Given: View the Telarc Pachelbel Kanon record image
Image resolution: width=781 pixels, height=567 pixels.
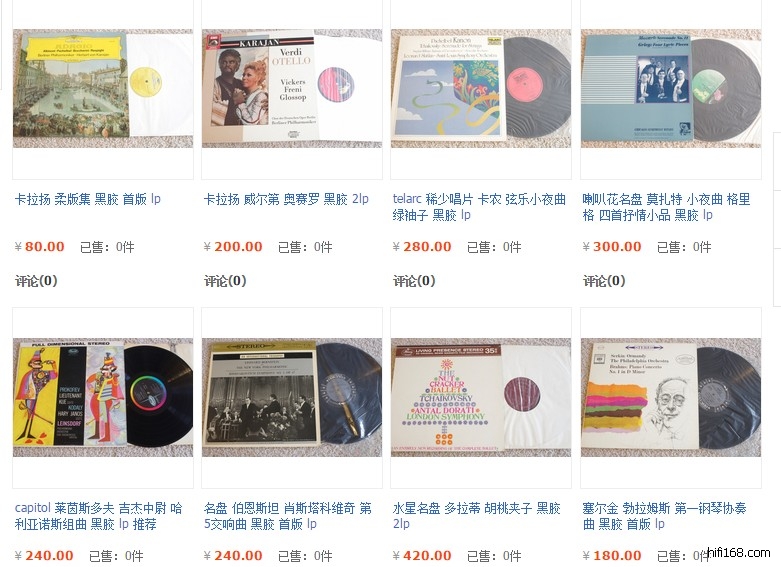Looking at the screenshot, I should click(481, 88).
